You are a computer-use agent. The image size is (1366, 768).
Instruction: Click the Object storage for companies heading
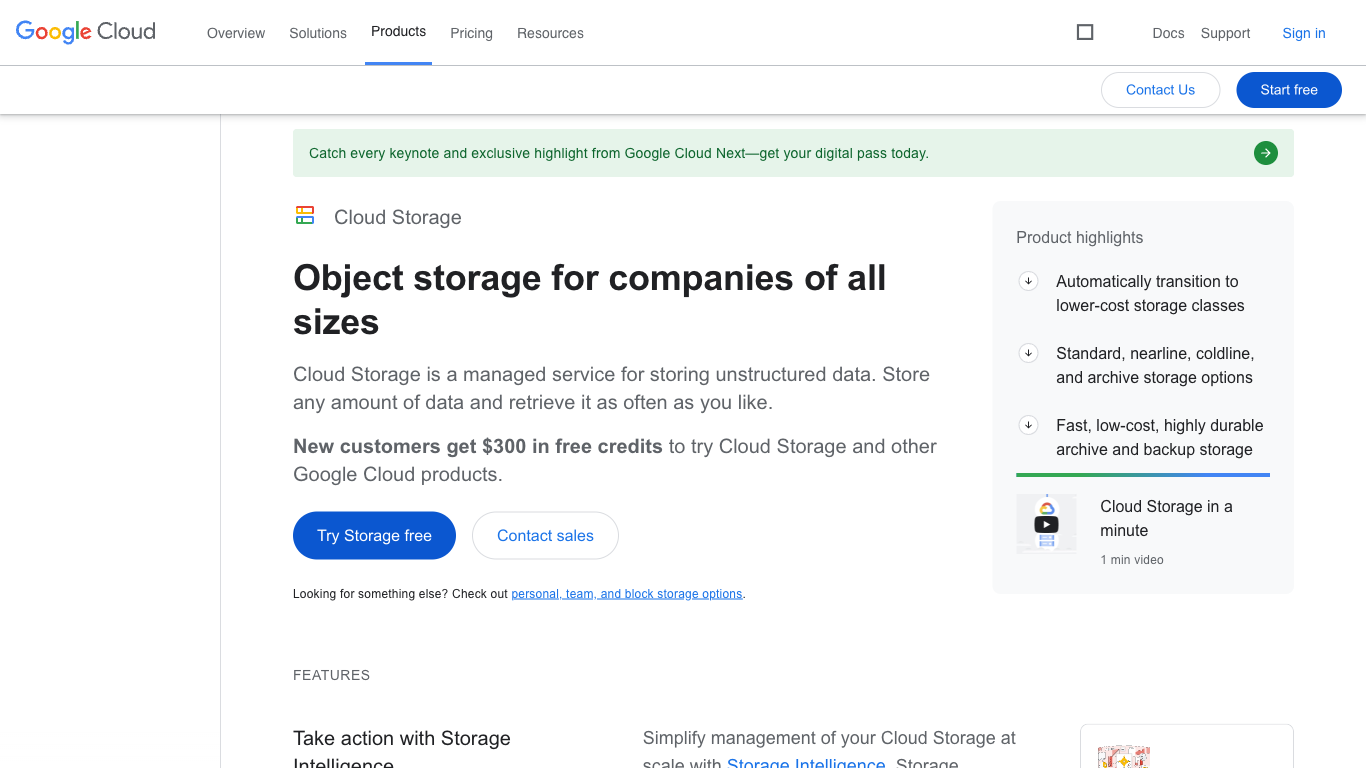coord(590,300)
